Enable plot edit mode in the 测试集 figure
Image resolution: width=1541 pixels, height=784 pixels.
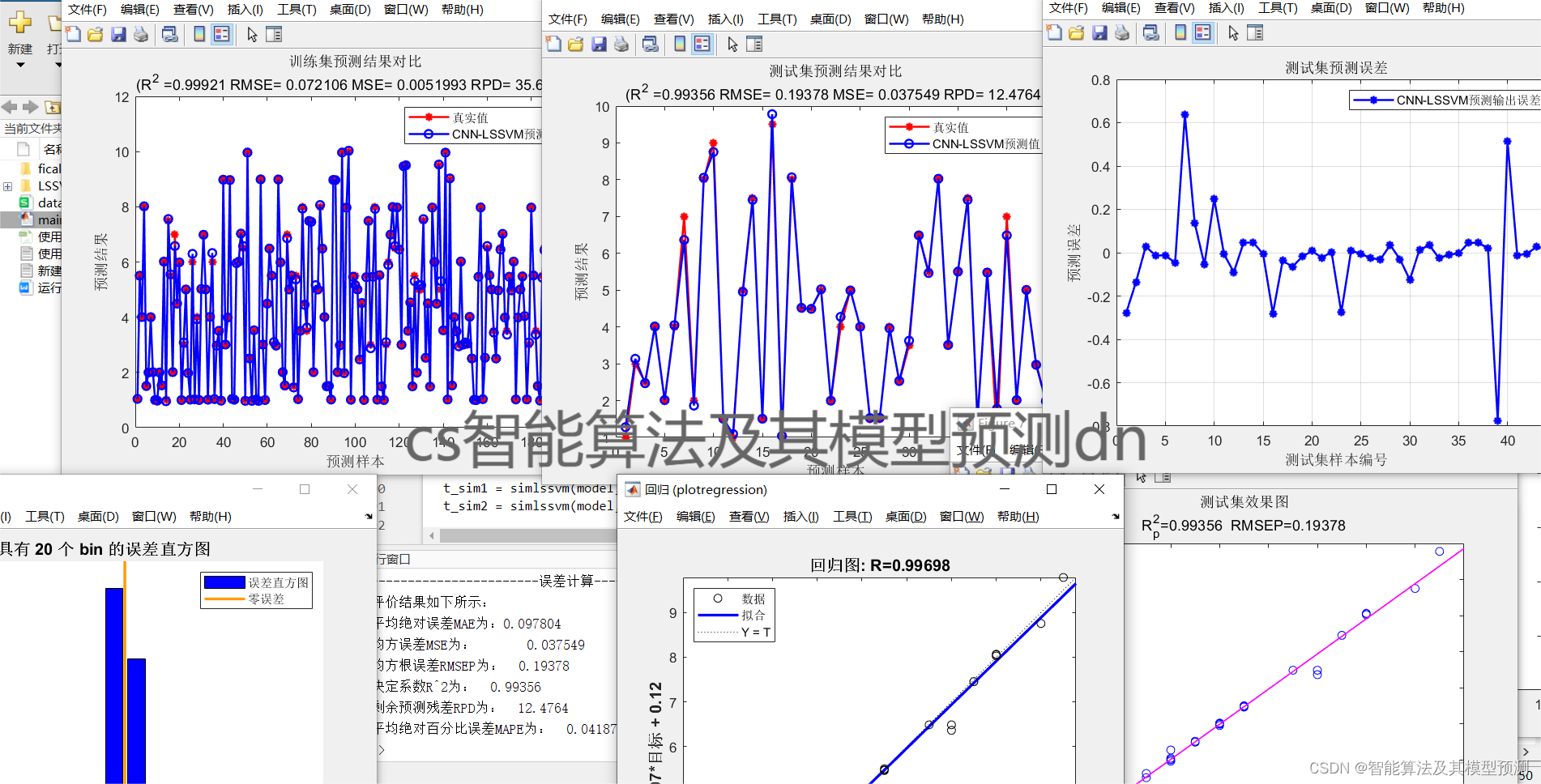733,45
